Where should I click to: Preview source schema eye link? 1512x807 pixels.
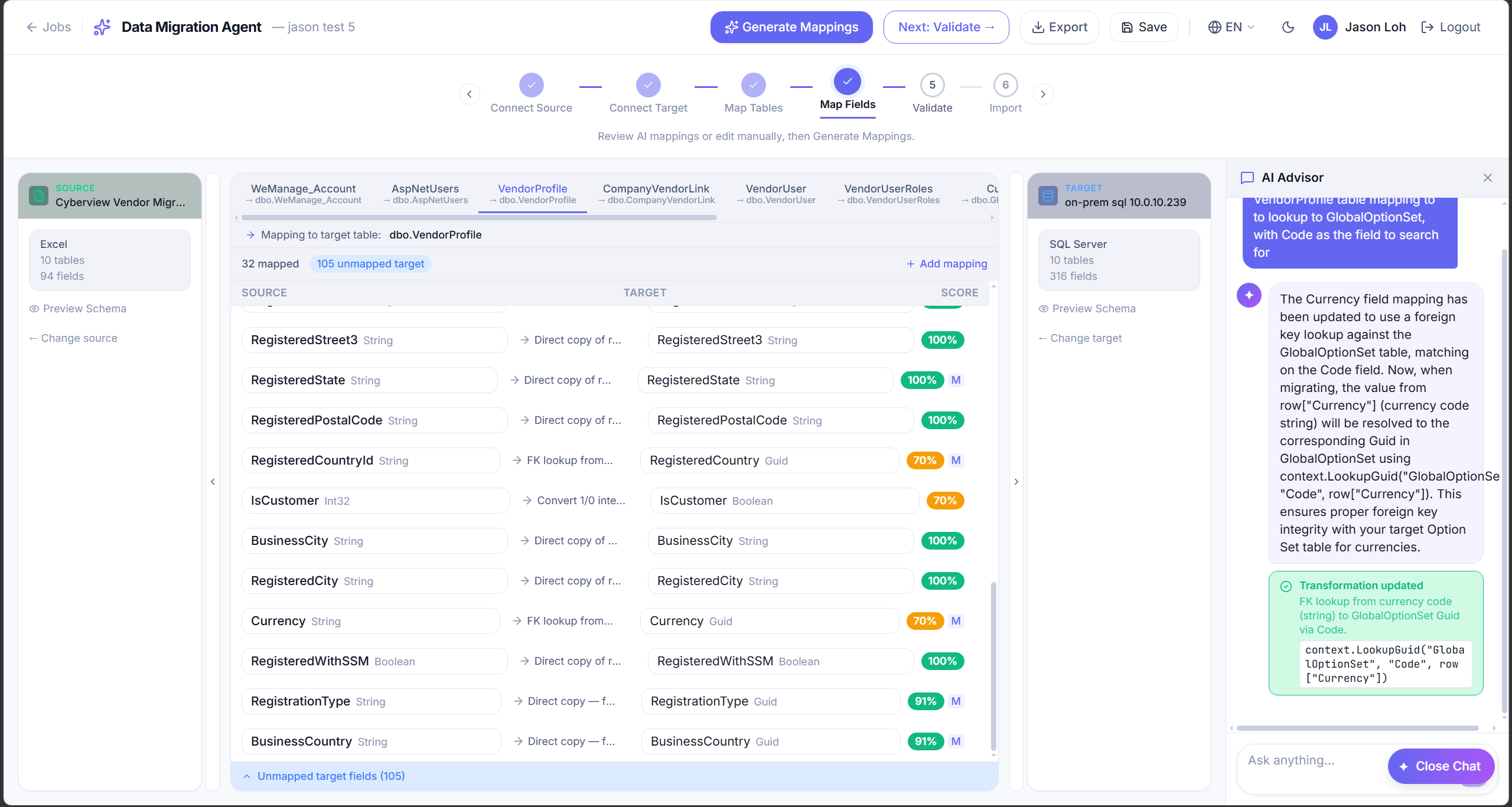pyautogui.click(x=78, y=309)
